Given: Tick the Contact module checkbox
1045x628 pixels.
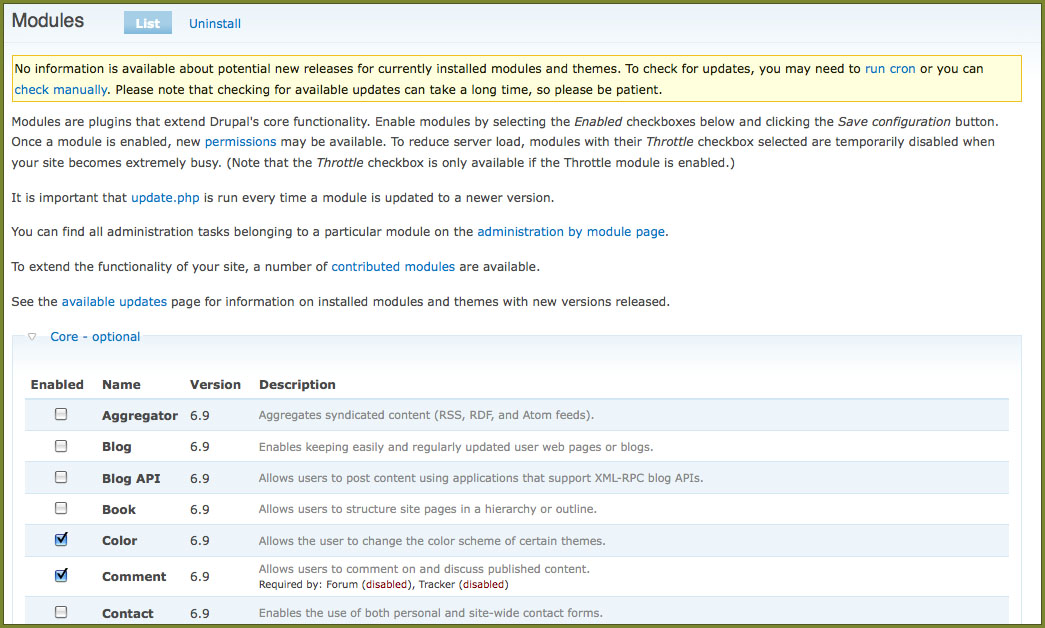Looking at the screenshot, I should click(x=61, y=612).
